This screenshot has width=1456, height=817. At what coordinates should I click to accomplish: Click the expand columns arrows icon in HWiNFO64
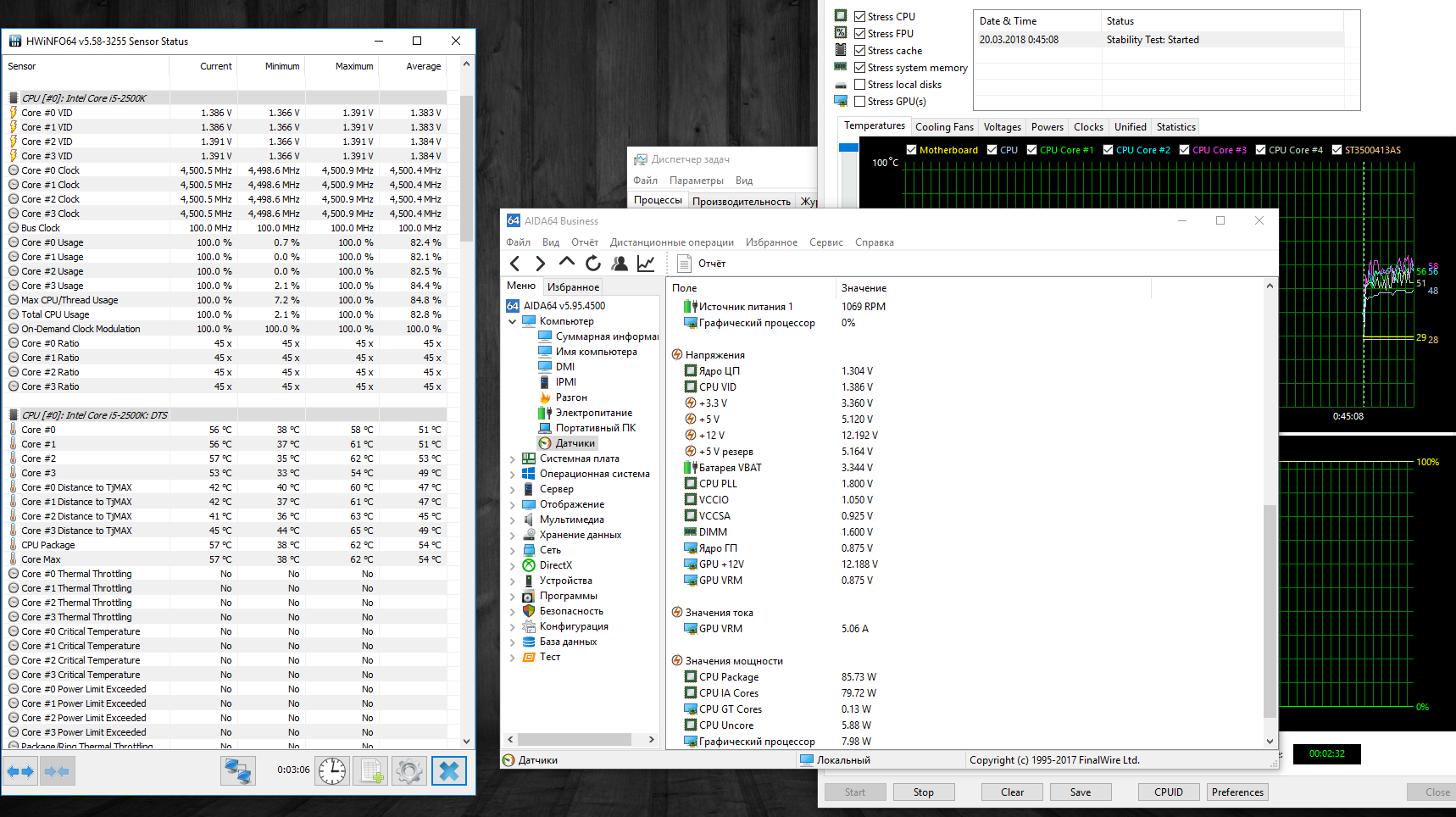20,771
